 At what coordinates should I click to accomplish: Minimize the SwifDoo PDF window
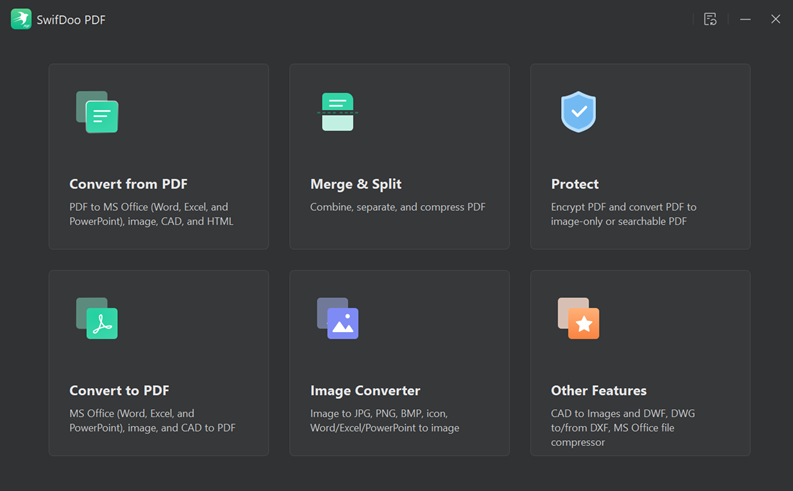tap(745, 19)
